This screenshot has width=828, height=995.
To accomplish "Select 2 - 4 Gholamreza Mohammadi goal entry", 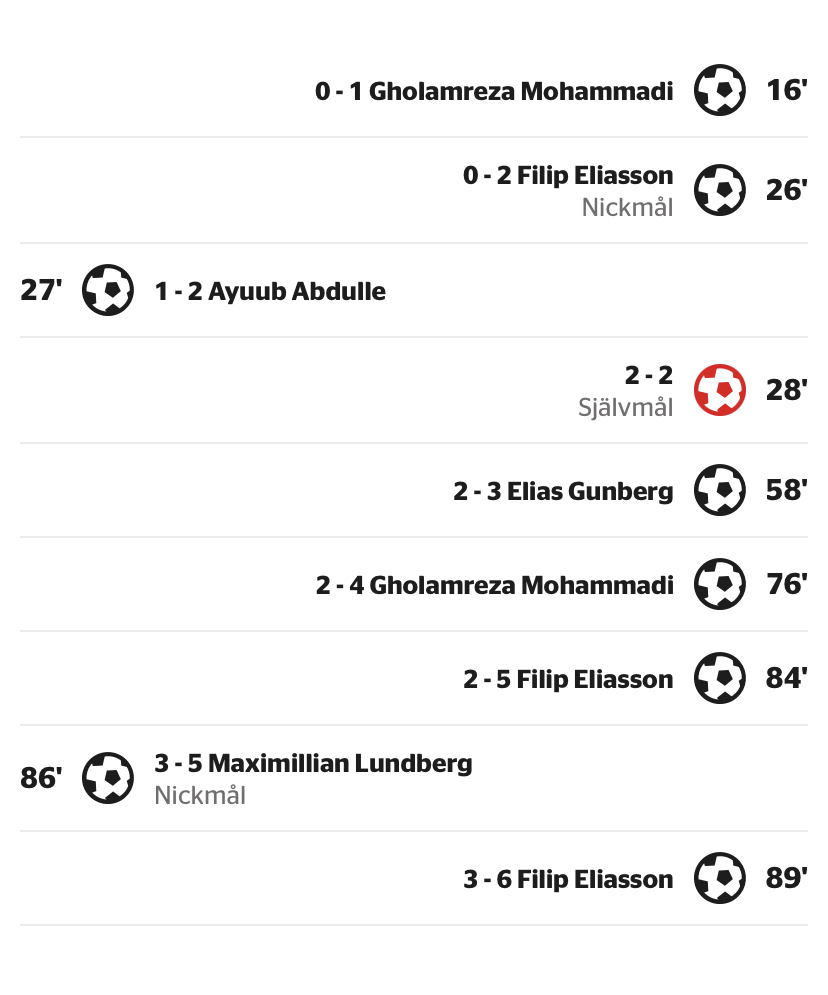I will (494, 586).
